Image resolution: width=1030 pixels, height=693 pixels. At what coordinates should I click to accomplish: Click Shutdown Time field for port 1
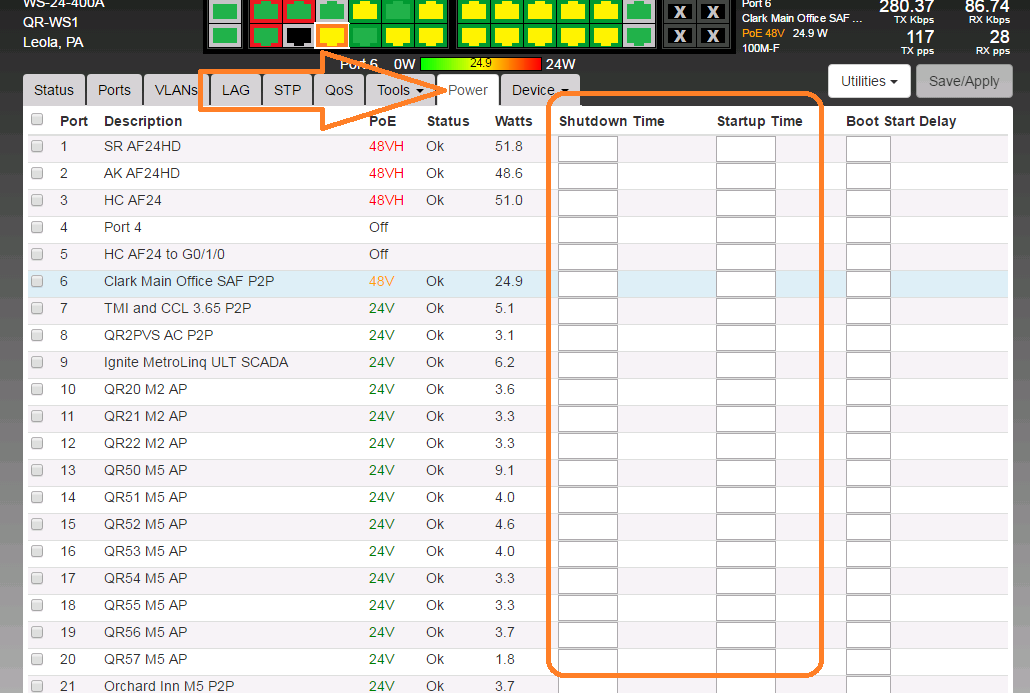(x=587, y=149)
